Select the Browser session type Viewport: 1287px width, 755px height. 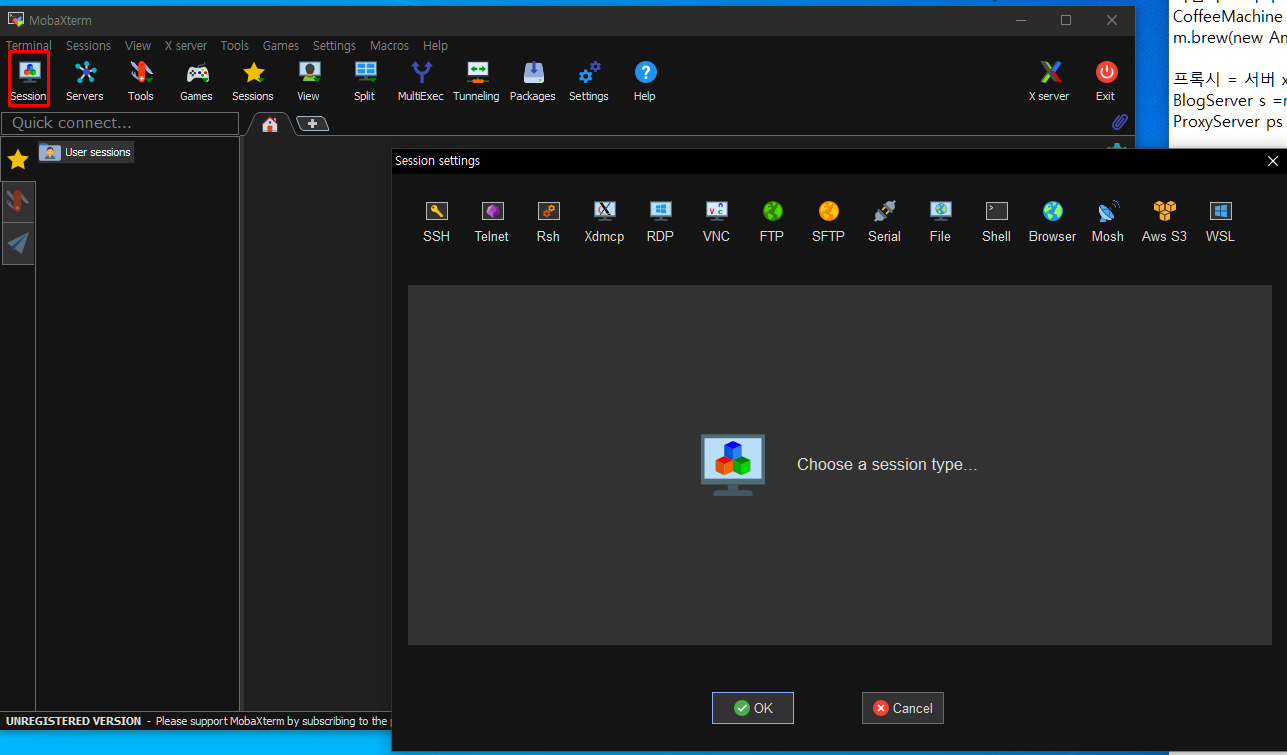[1052, 222]
